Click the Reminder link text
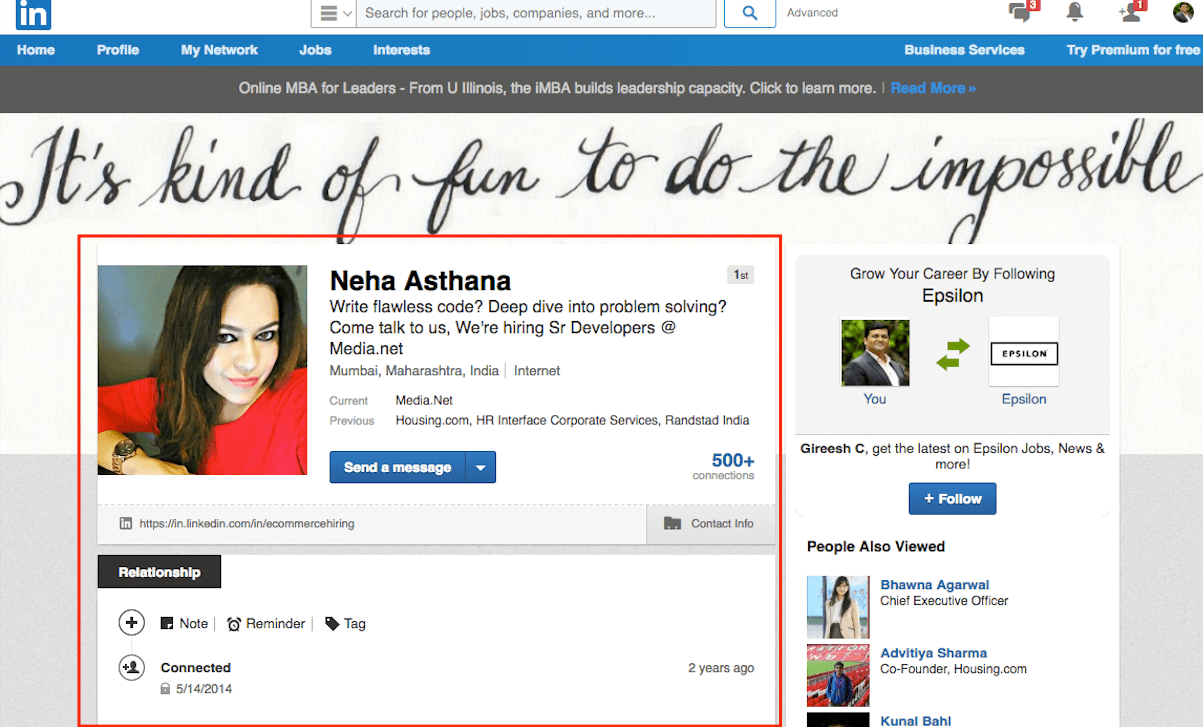Viewport: 1203px width, 727px height. click(276, 624)
